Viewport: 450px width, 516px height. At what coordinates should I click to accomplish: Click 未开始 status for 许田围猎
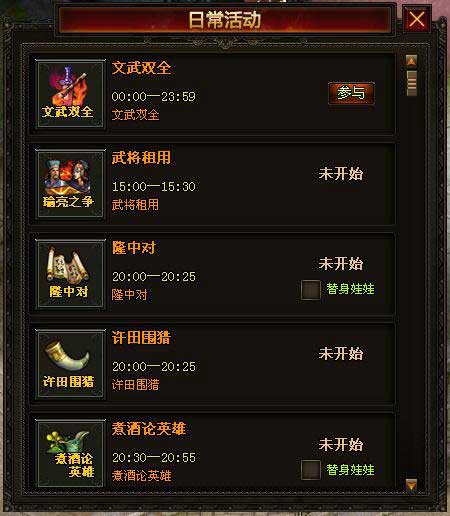click(341, 354)
